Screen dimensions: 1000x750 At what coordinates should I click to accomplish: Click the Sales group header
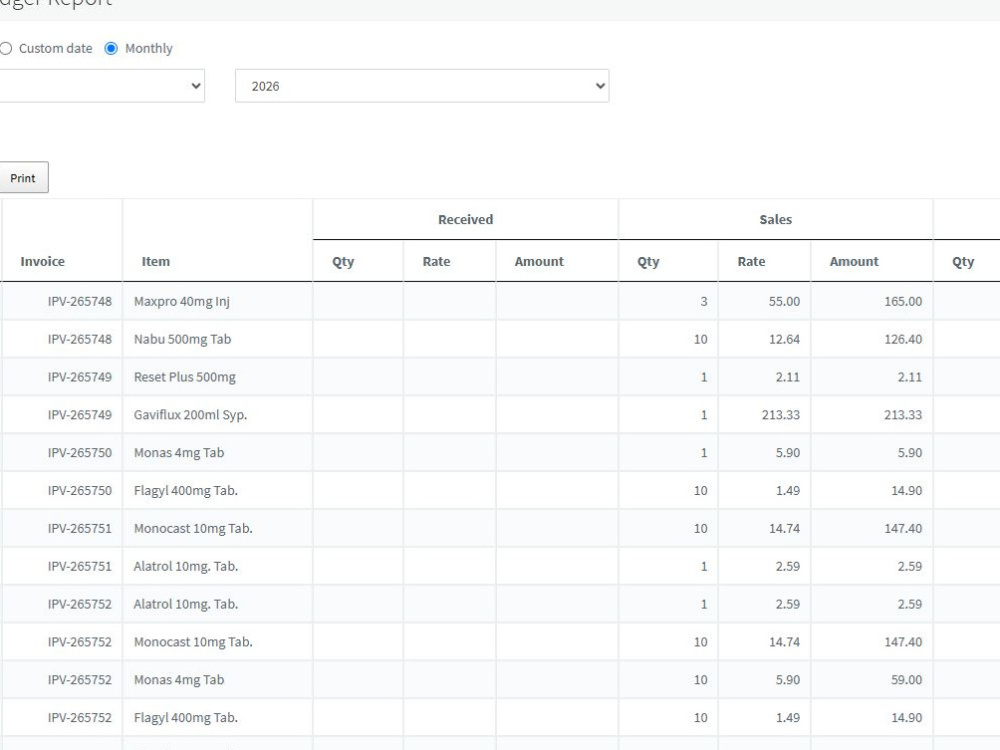(776, 219)
